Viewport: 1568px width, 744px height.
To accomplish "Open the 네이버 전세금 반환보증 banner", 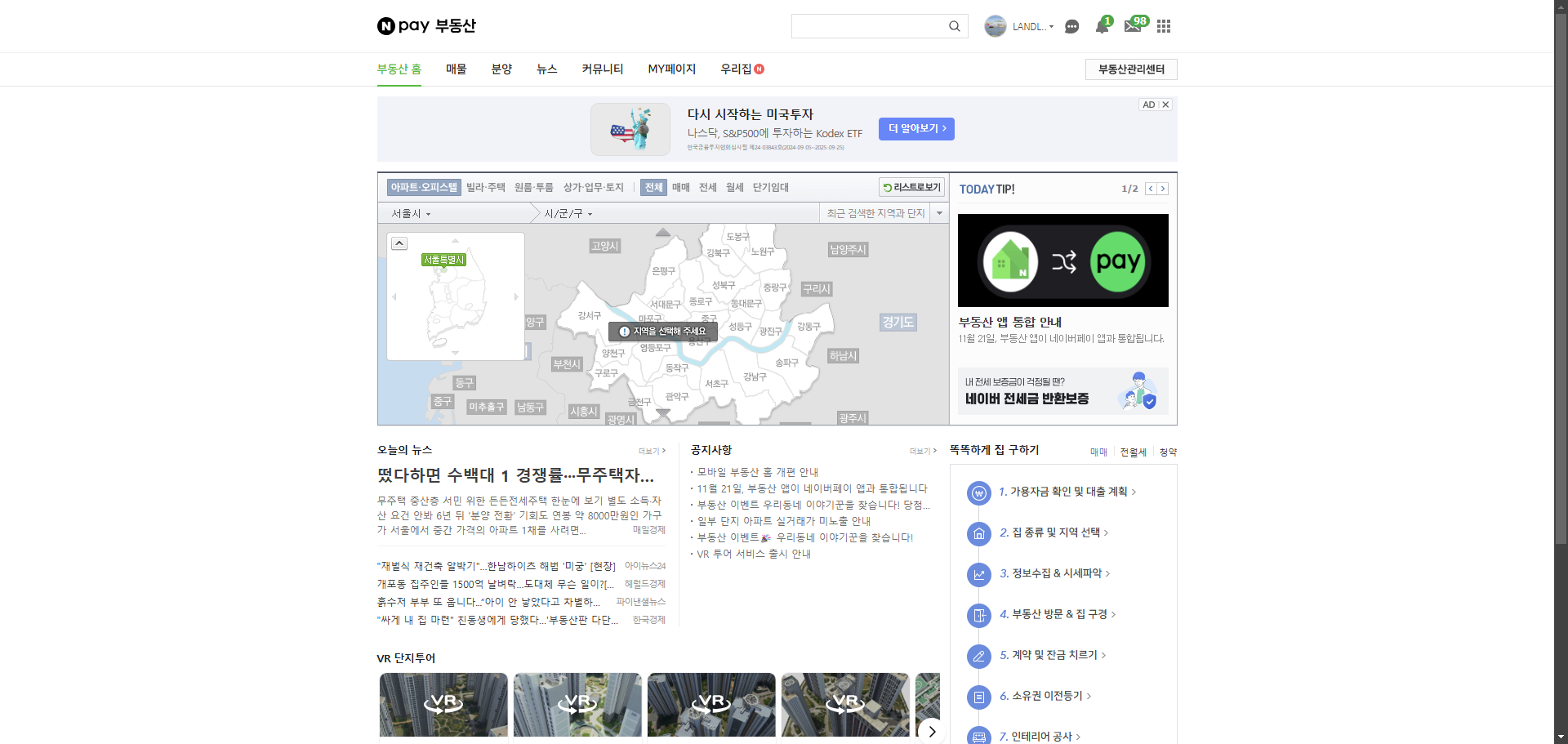I will coord(1062,391).
